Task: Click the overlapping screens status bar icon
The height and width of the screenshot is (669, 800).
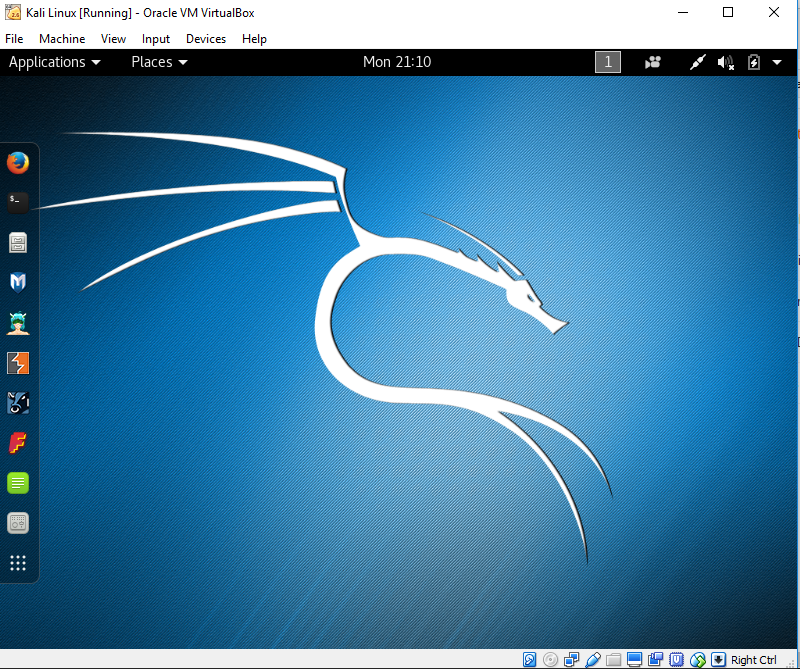Action: click(x=655, y=659)
